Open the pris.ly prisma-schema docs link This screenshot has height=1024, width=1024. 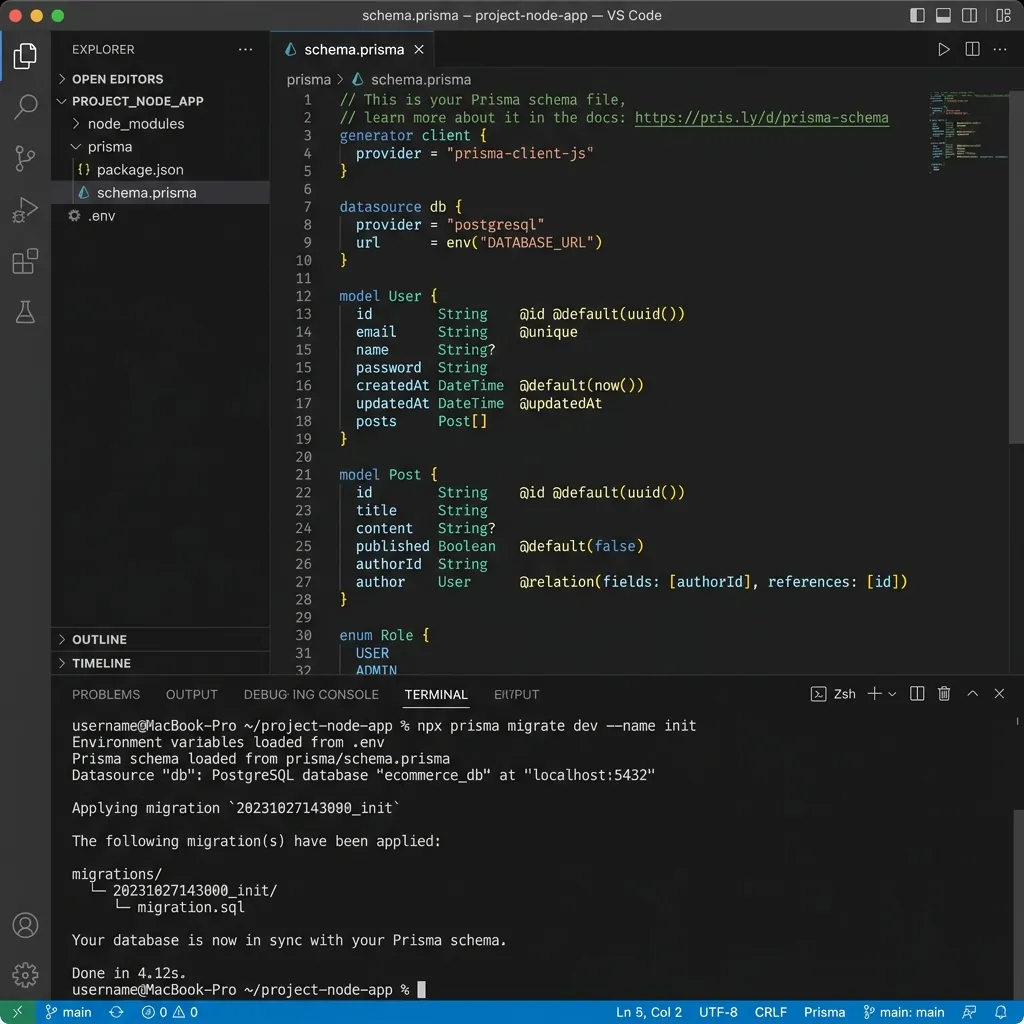click(x=761, y=118)
